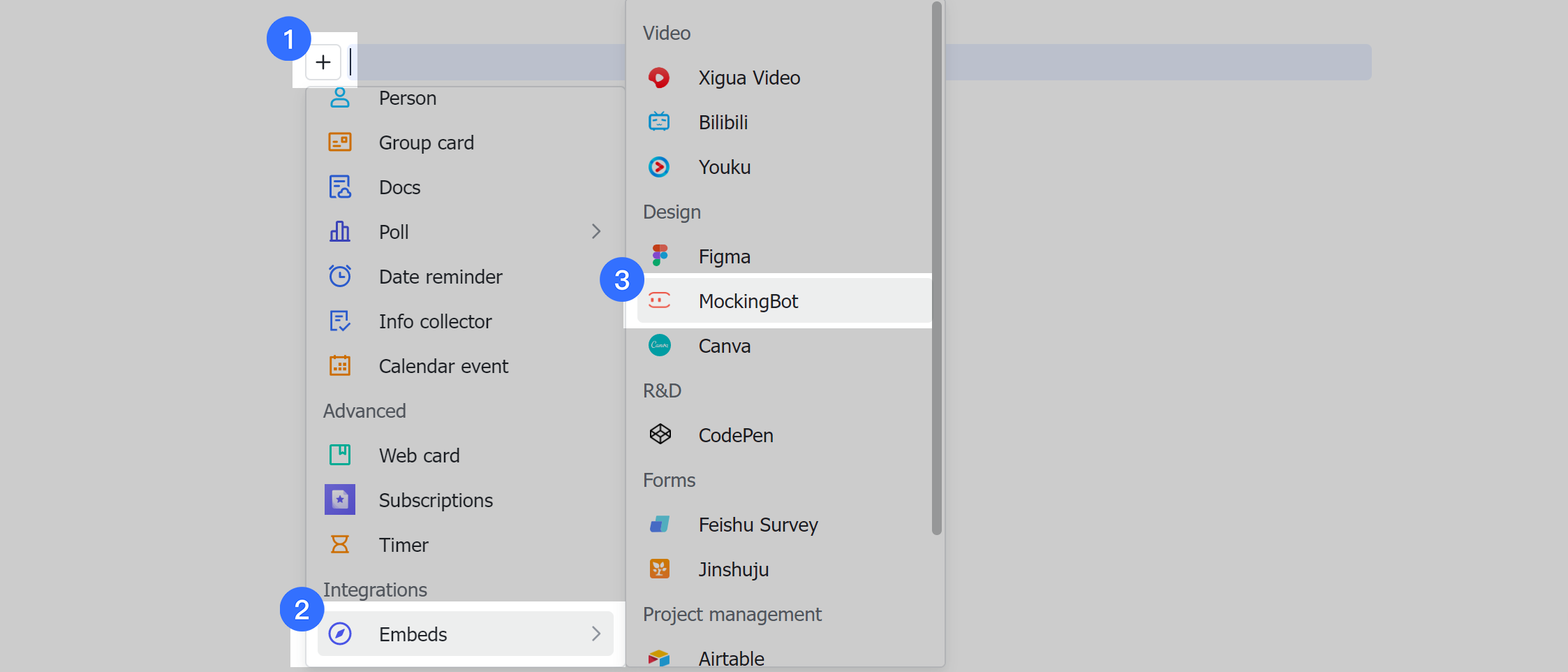The width and height of the screenshot is (1568, 672).
Task: Click the CodePen icon under R&D
Action: coord(660,434)
